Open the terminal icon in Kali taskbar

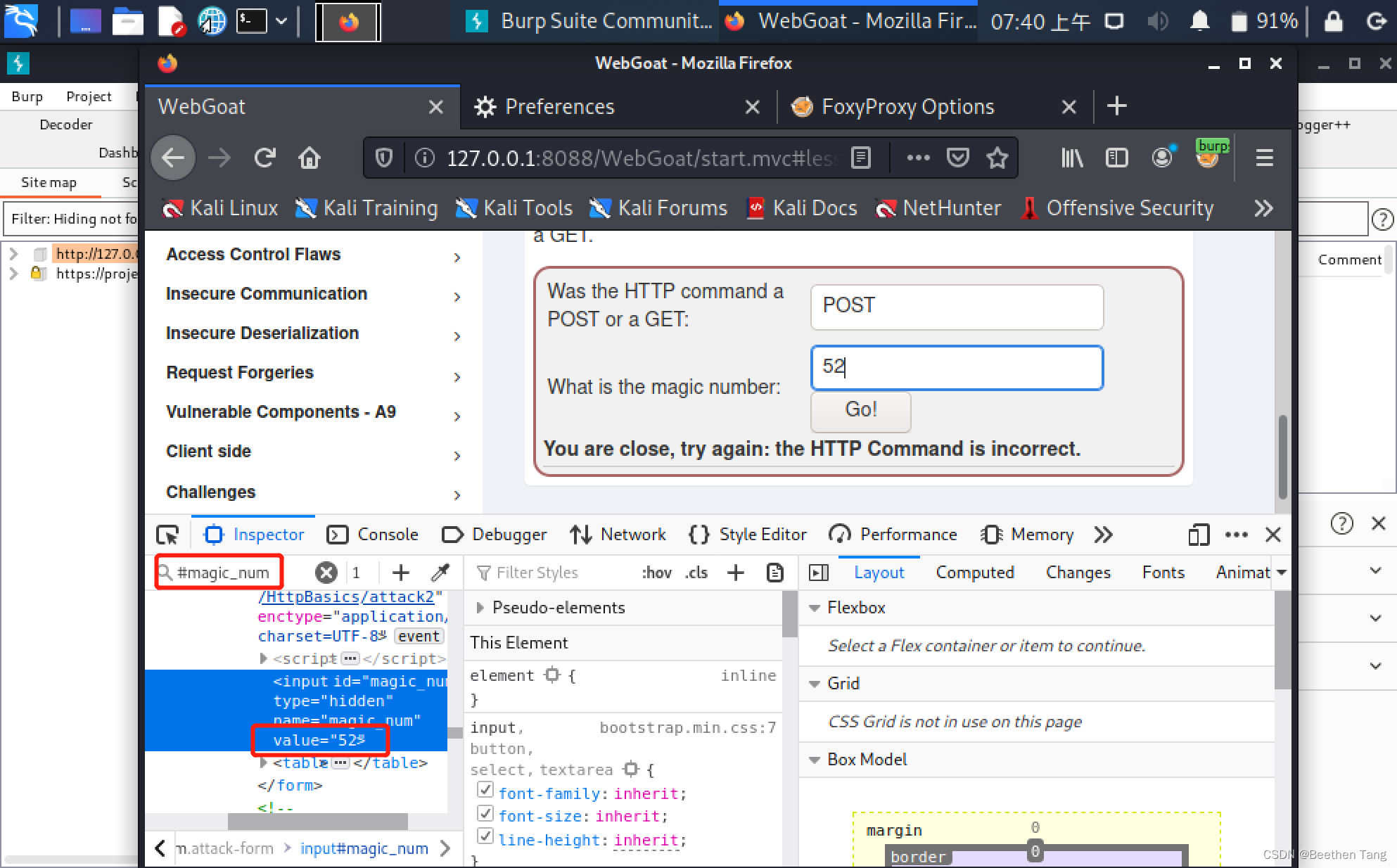252,21
